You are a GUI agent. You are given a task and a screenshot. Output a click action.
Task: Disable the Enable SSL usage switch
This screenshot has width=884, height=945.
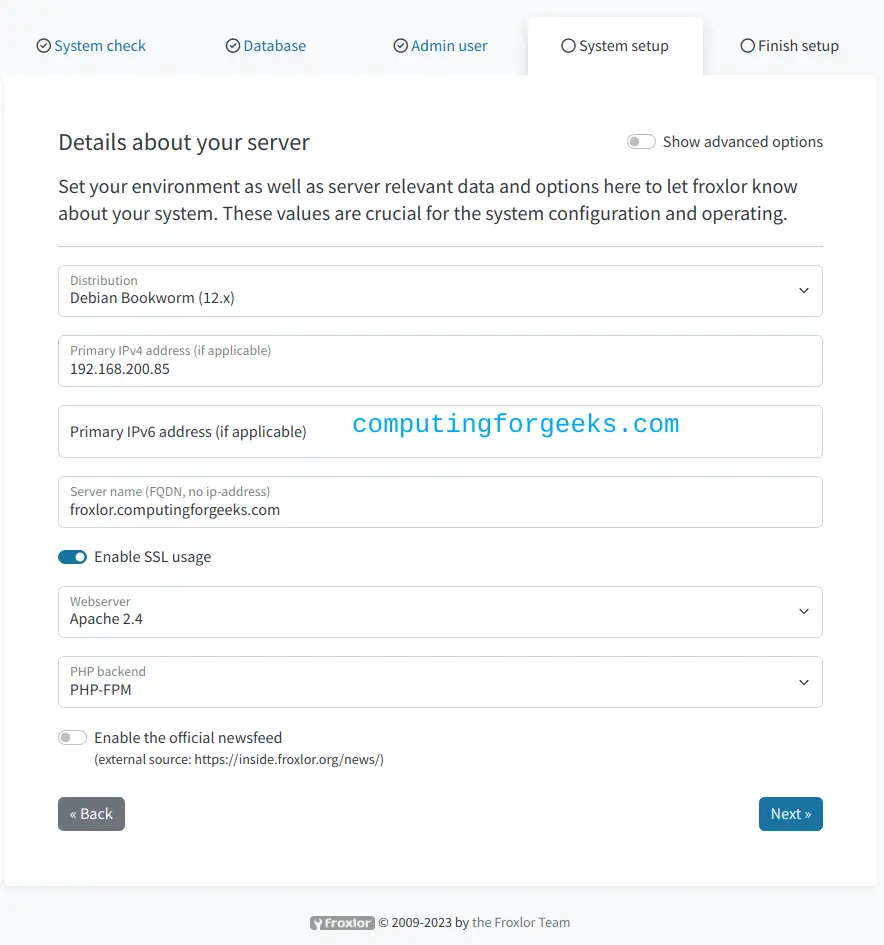point(72,557)
